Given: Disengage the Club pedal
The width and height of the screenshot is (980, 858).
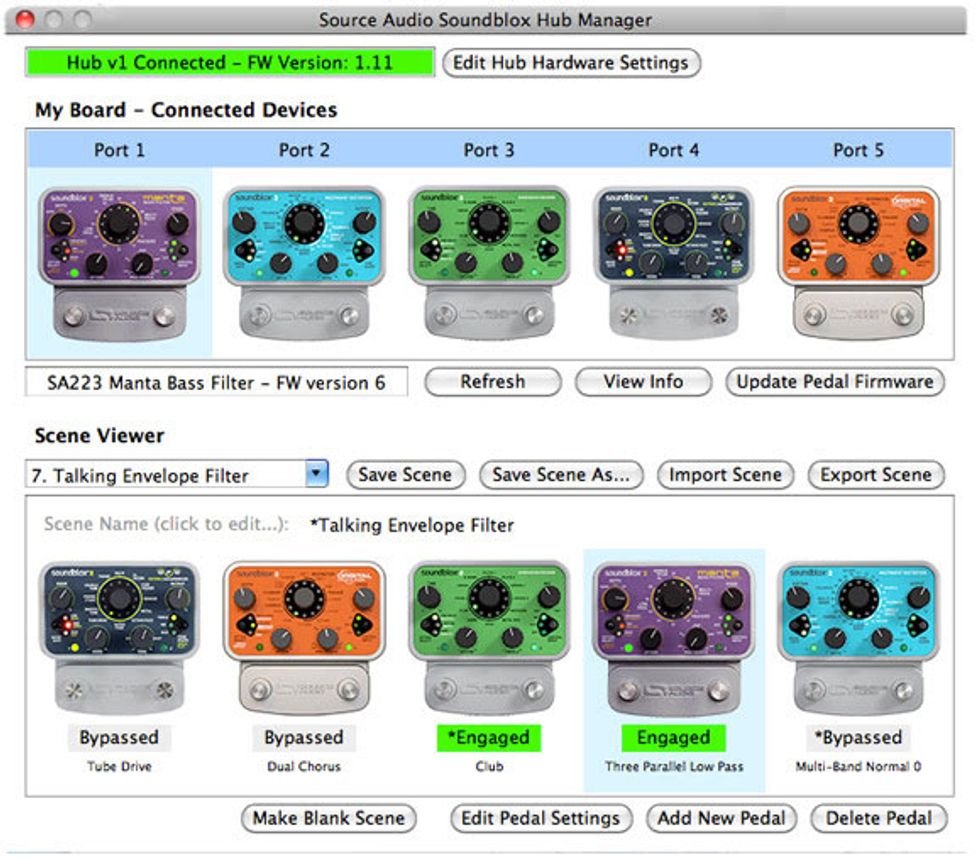Looking at the screenshot, I should tap(488, 738).
